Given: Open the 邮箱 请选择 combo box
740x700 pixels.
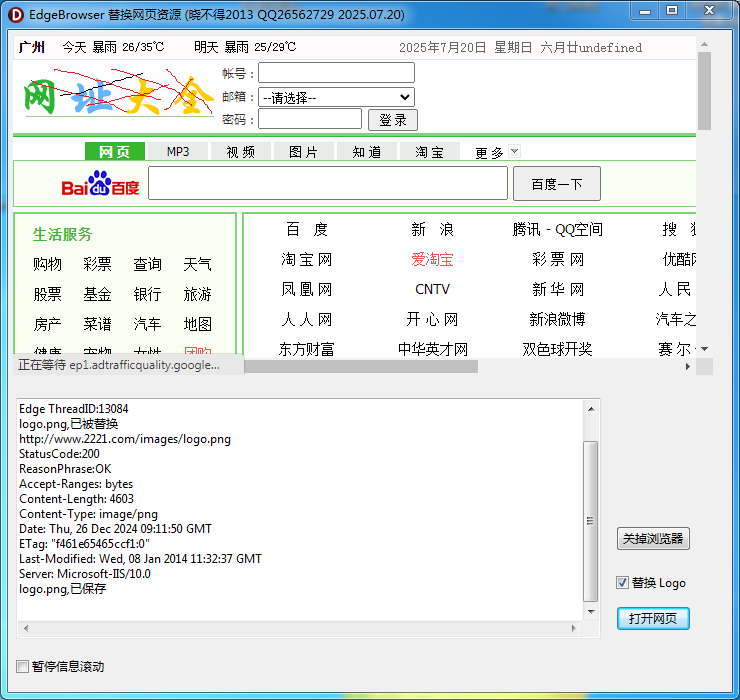Looking at the screenshot, I should [336, 97].
